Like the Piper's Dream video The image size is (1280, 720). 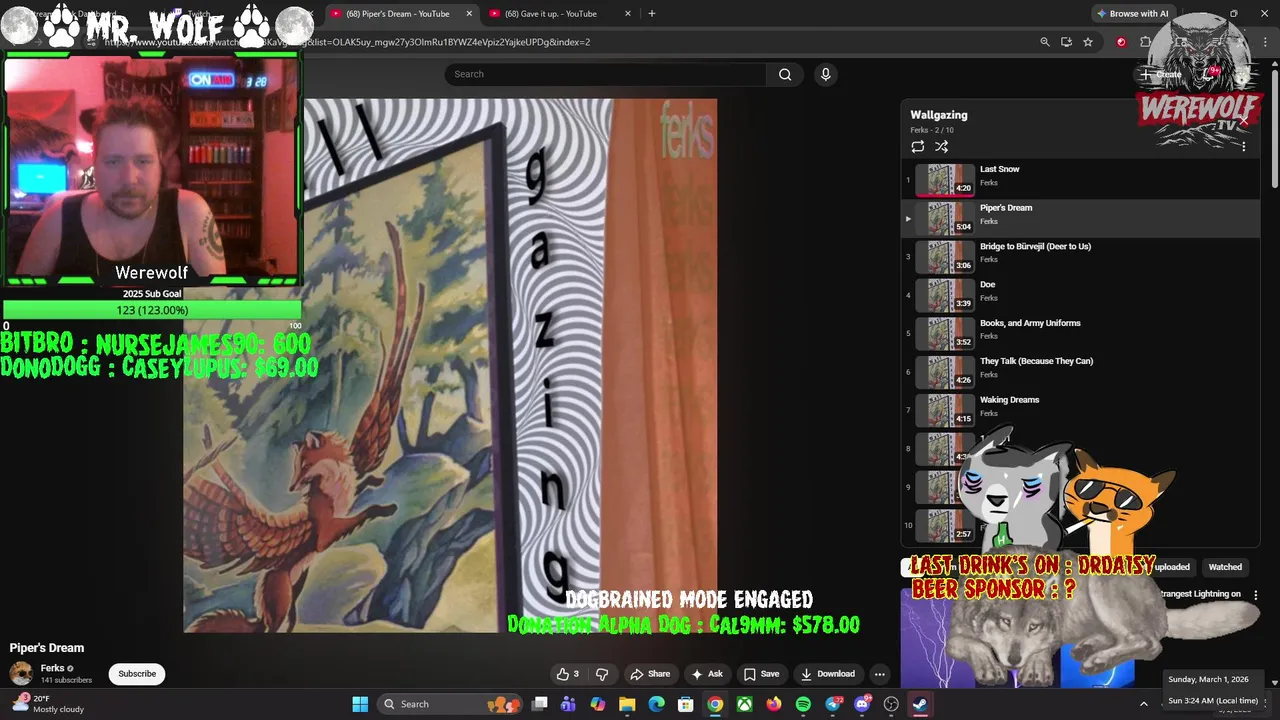tap(568, 674)
